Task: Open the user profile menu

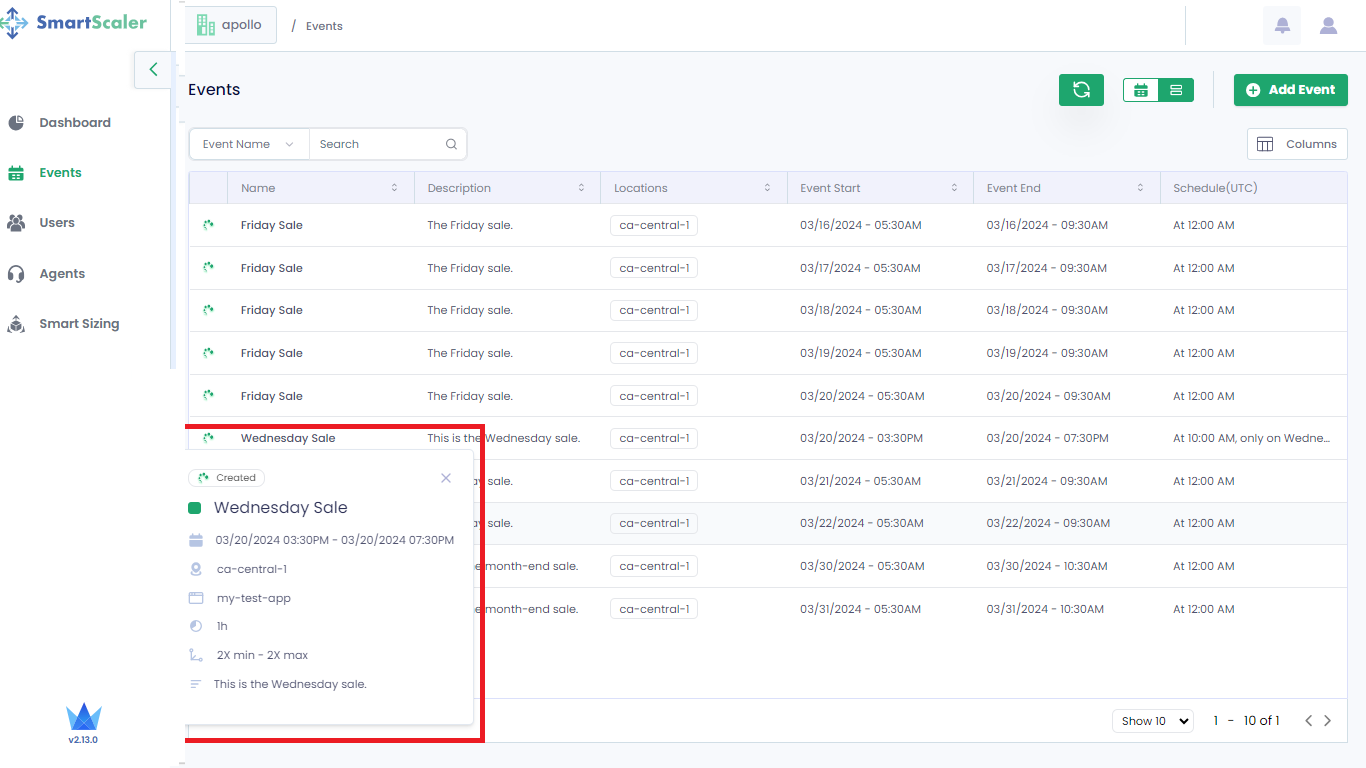Action: coord(1328,25)
